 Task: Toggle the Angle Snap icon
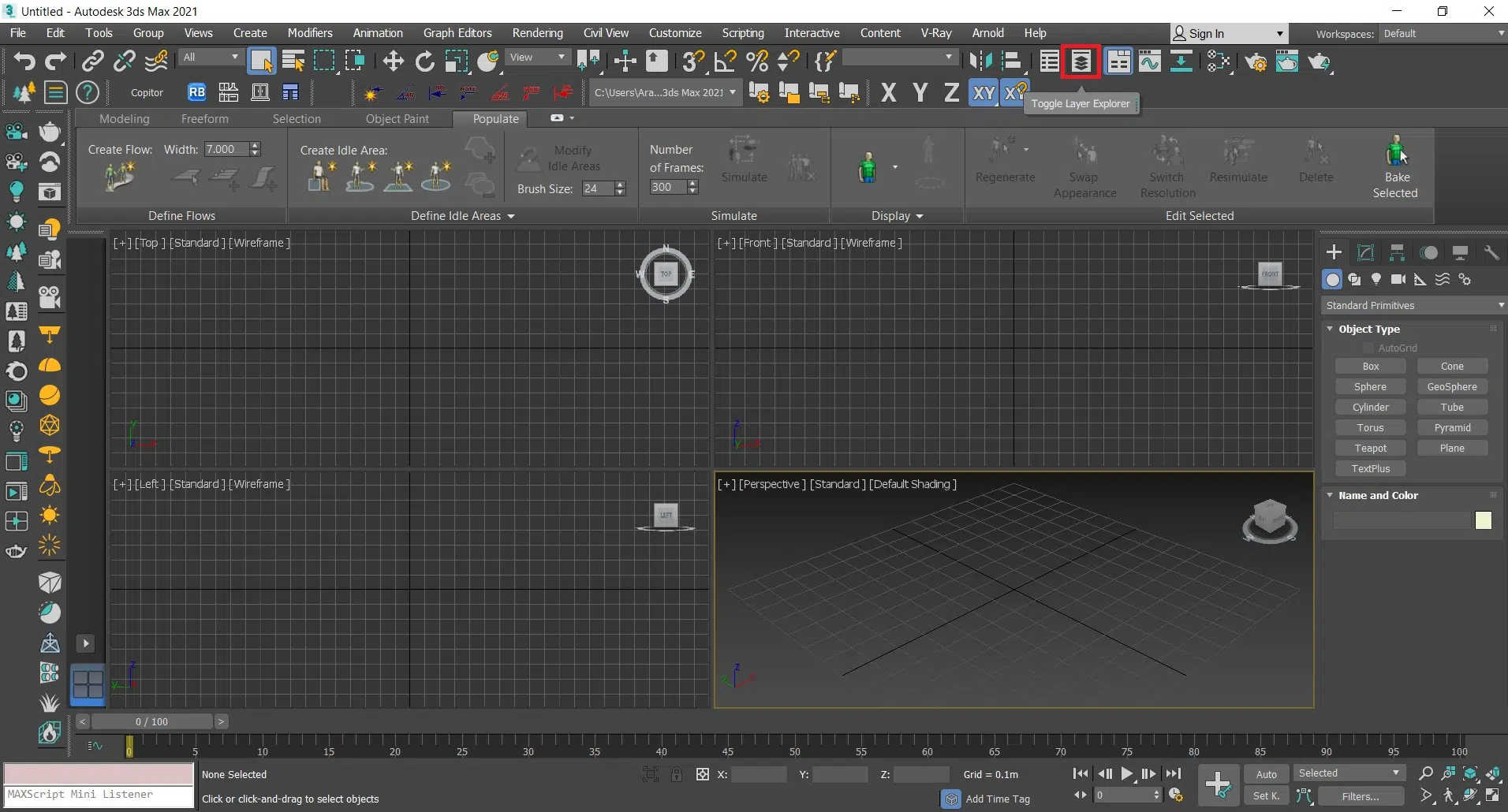click(724, 61)
